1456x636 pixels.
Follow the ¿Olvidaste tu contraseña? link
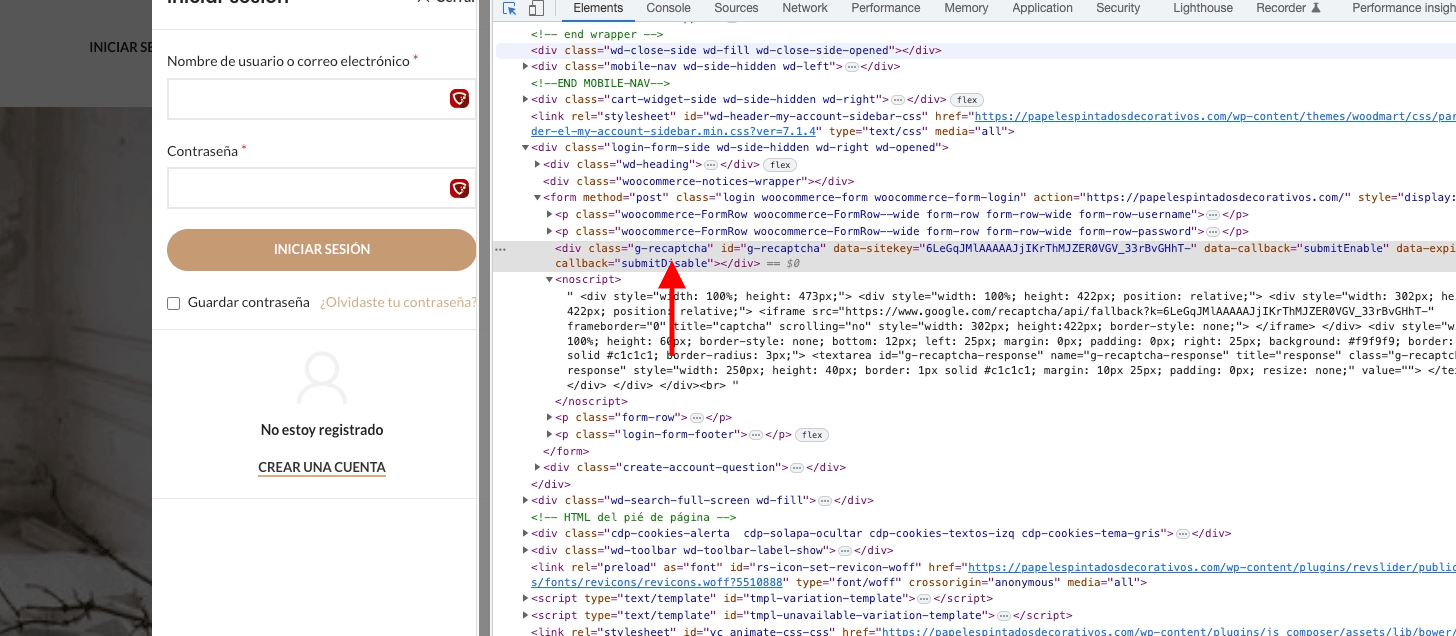pyautogui.click(x=398, y=303)
